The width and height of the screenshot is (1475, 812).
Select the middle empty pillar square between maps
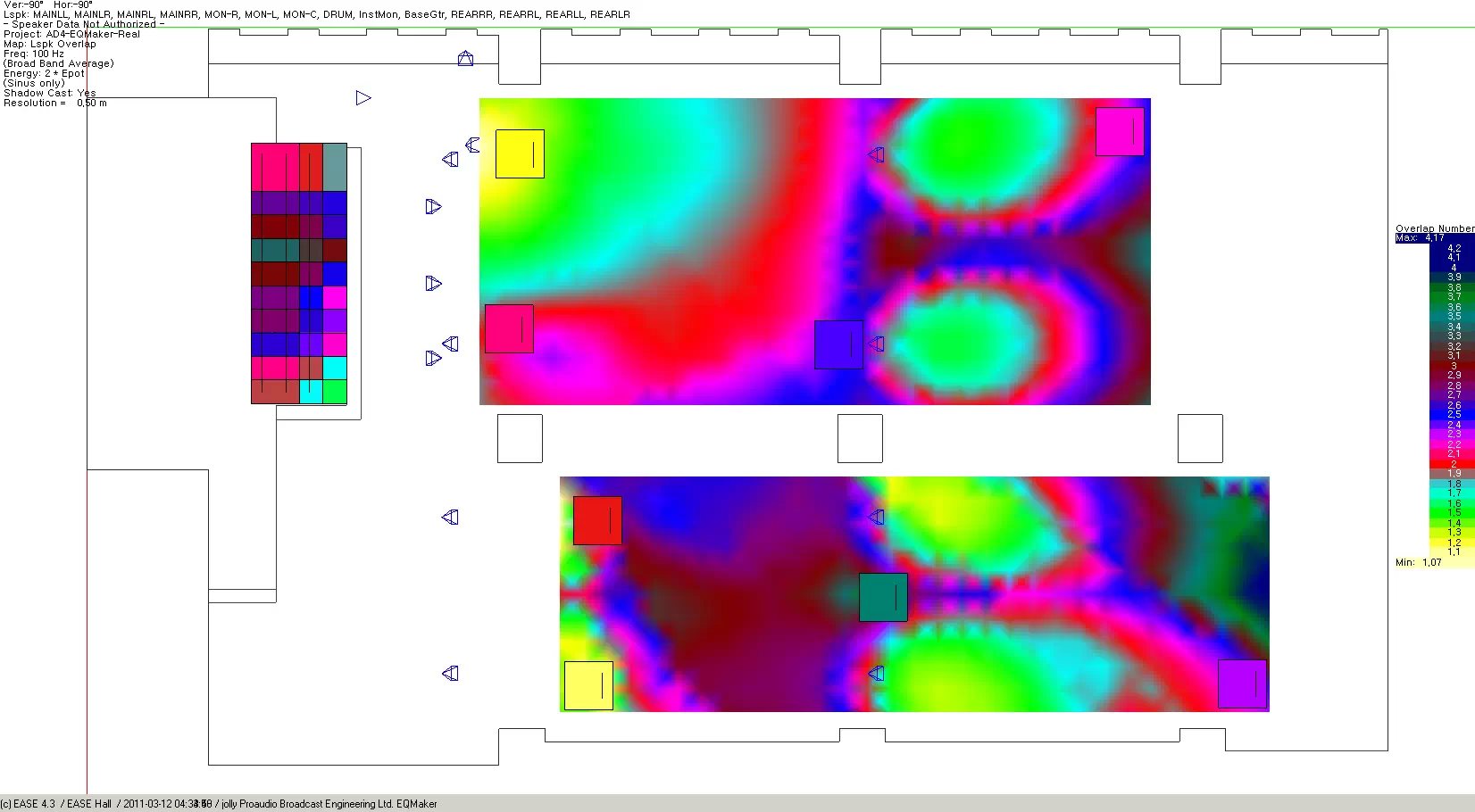click(860, 438)
